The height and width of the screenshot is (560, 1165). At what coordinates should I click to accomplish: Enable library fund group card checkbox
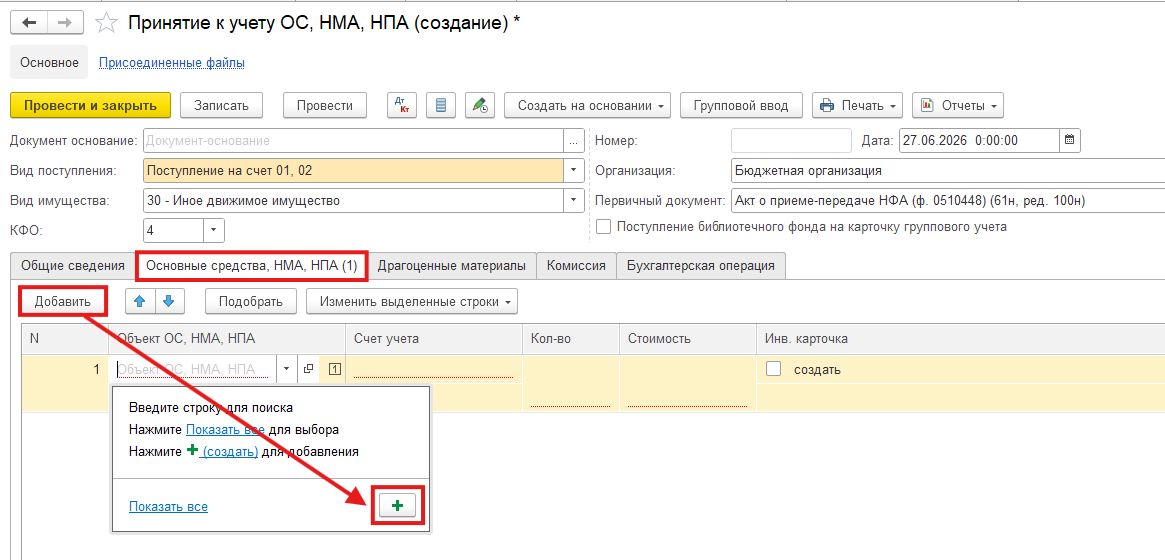pyautogui.click(x=603, y=227)
